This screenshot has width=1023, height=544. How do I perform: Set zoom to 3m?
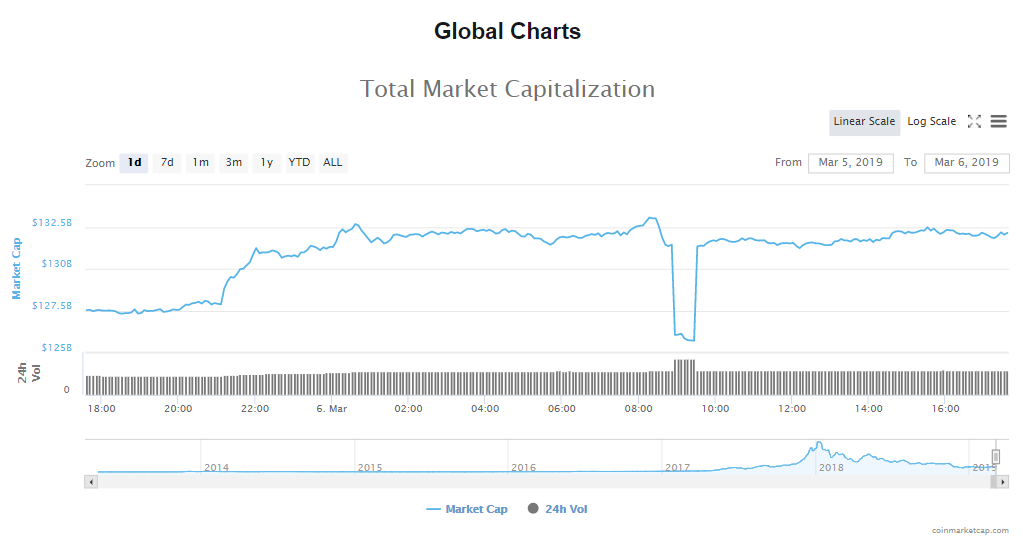click(233, 163)
